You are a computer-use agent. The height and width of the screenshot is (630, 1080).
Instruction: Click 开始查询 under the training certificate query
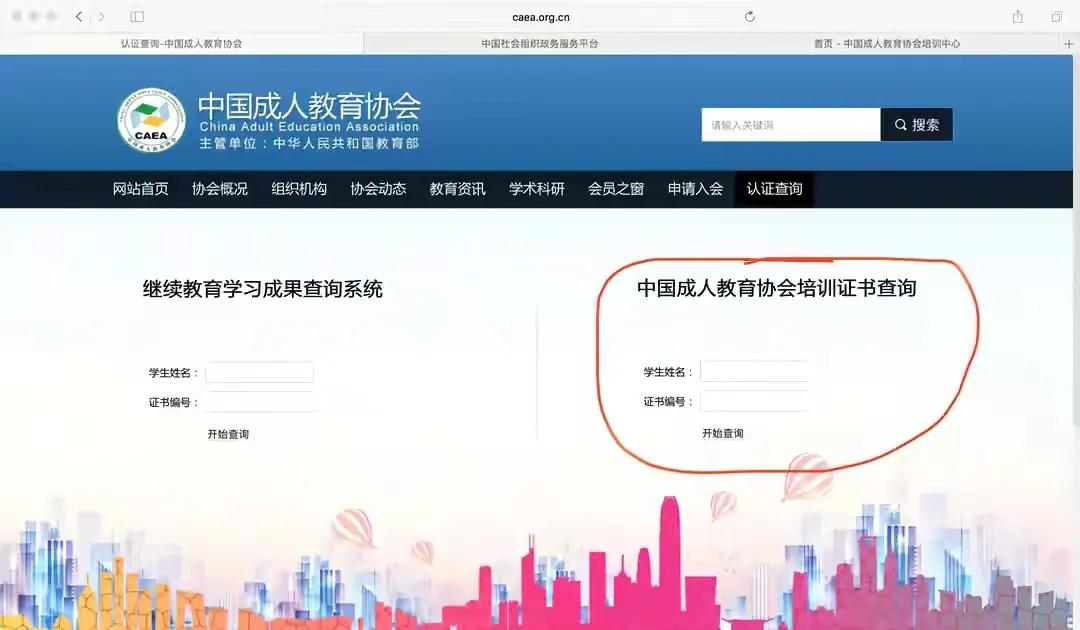click(723, 433)
